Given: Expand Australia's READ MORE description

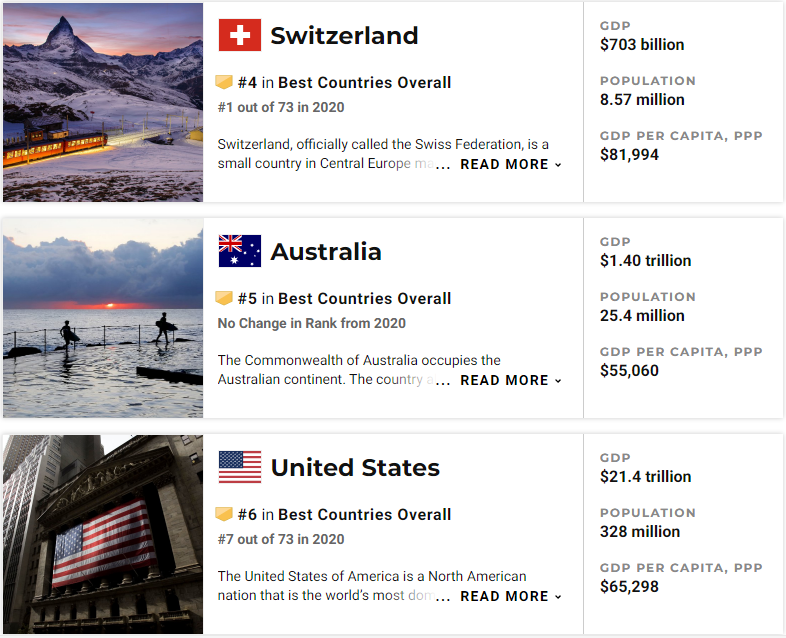Looking at the screenshot, I should click(510, 380).
